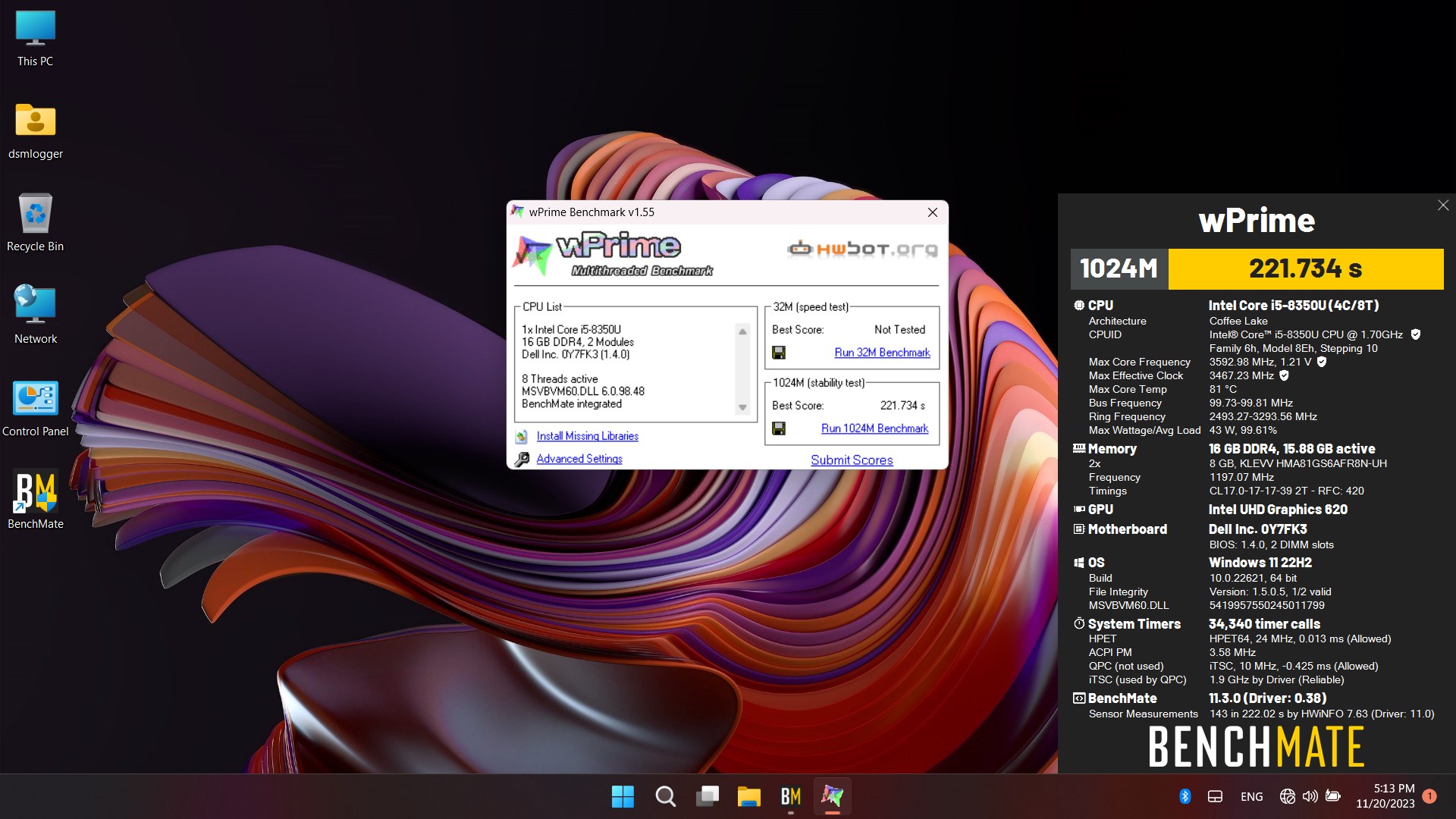The height and width of the screenshot is (819, 1456).
Task: Click ENG language indicator
Action: [1251, 796]
